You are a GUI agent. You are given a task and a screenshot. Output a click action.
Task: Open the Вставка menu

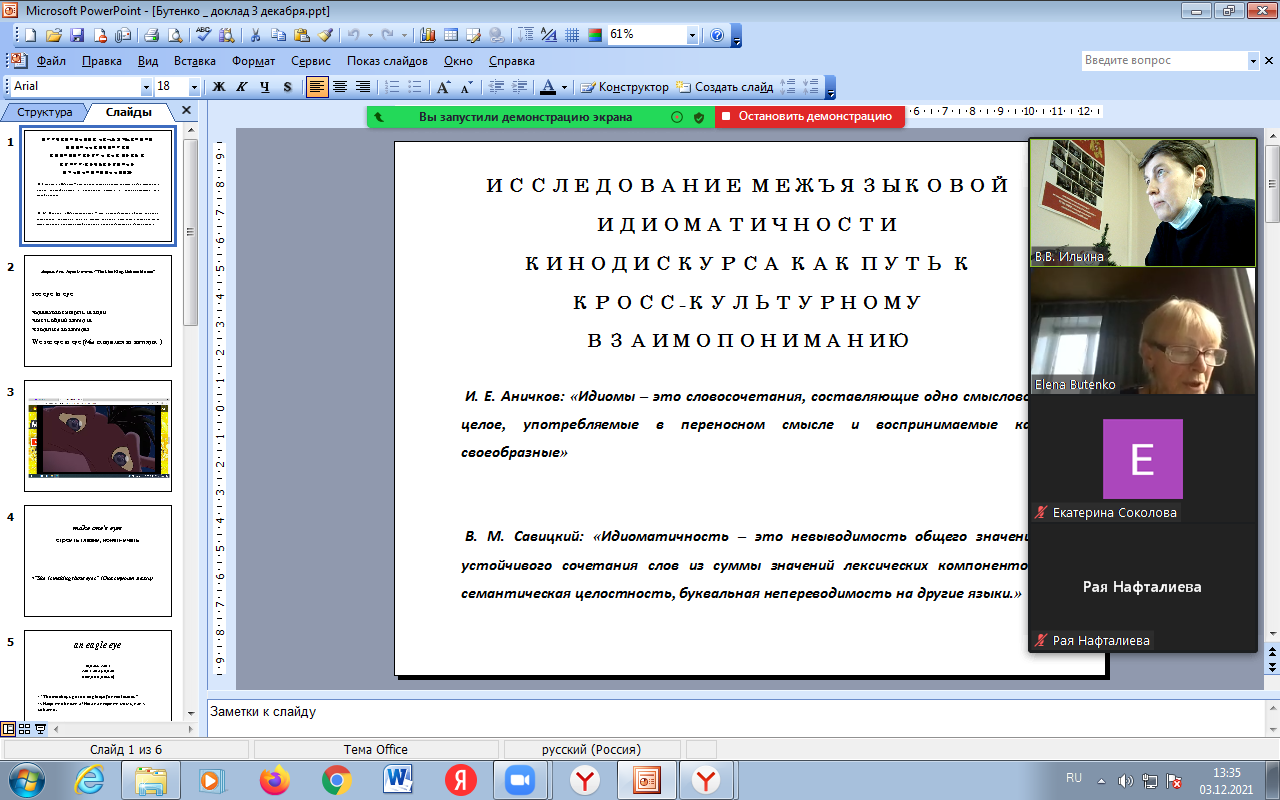[x=194, y=61]
